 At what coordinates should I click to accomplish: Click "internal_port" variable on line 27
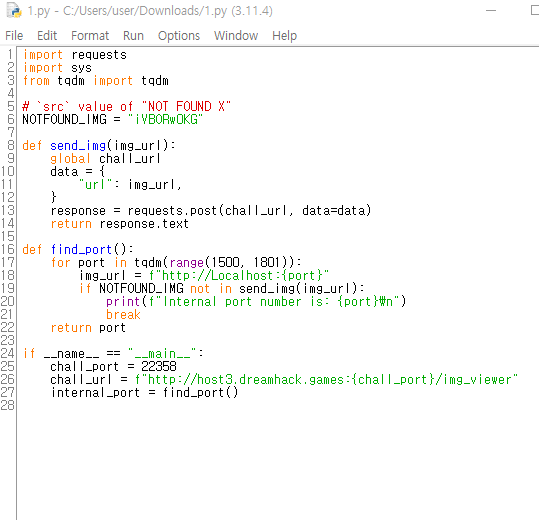point(96,393)
